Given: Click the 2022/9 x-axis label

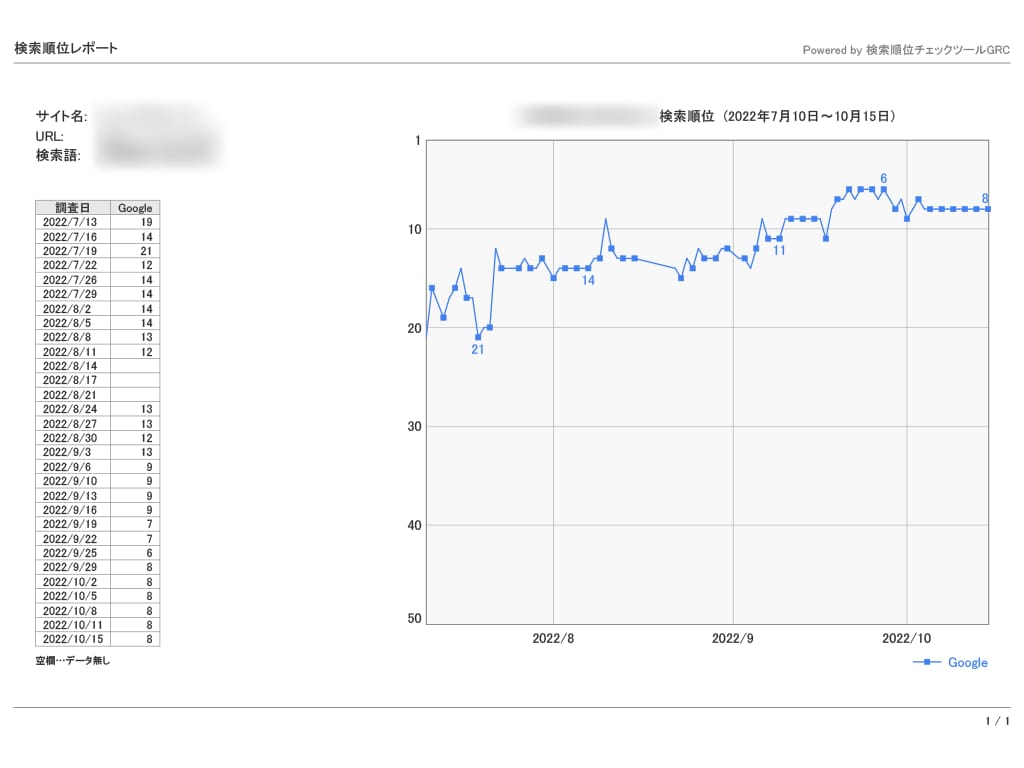Looking at the screenshot, I should [733, 638].
